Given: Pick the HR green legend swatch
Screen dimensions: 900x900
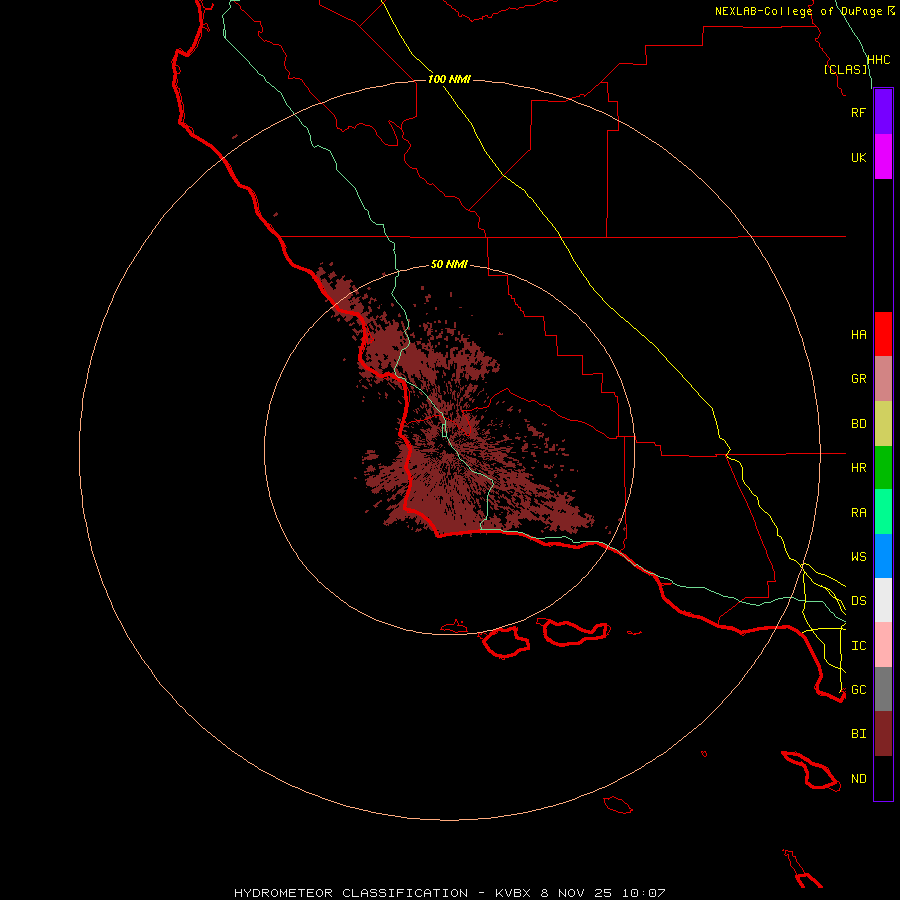Looking at the screenshot, I should click(883, 468).
